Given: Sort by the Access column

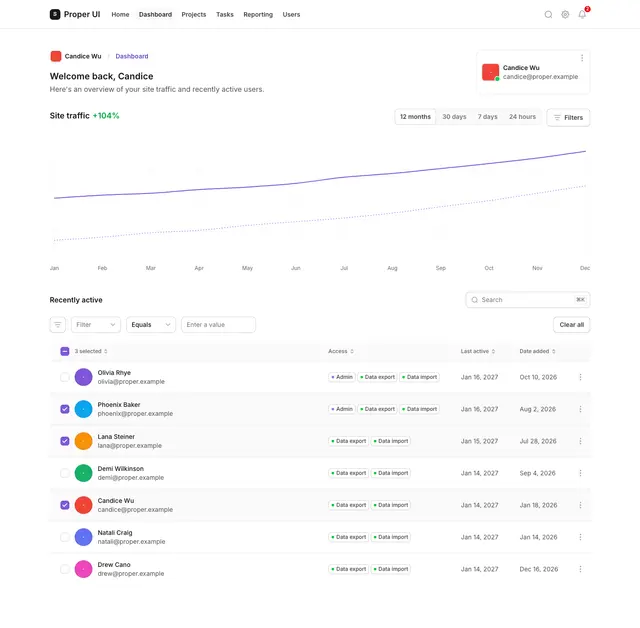Looking at the screenshot, I should 341,351.
